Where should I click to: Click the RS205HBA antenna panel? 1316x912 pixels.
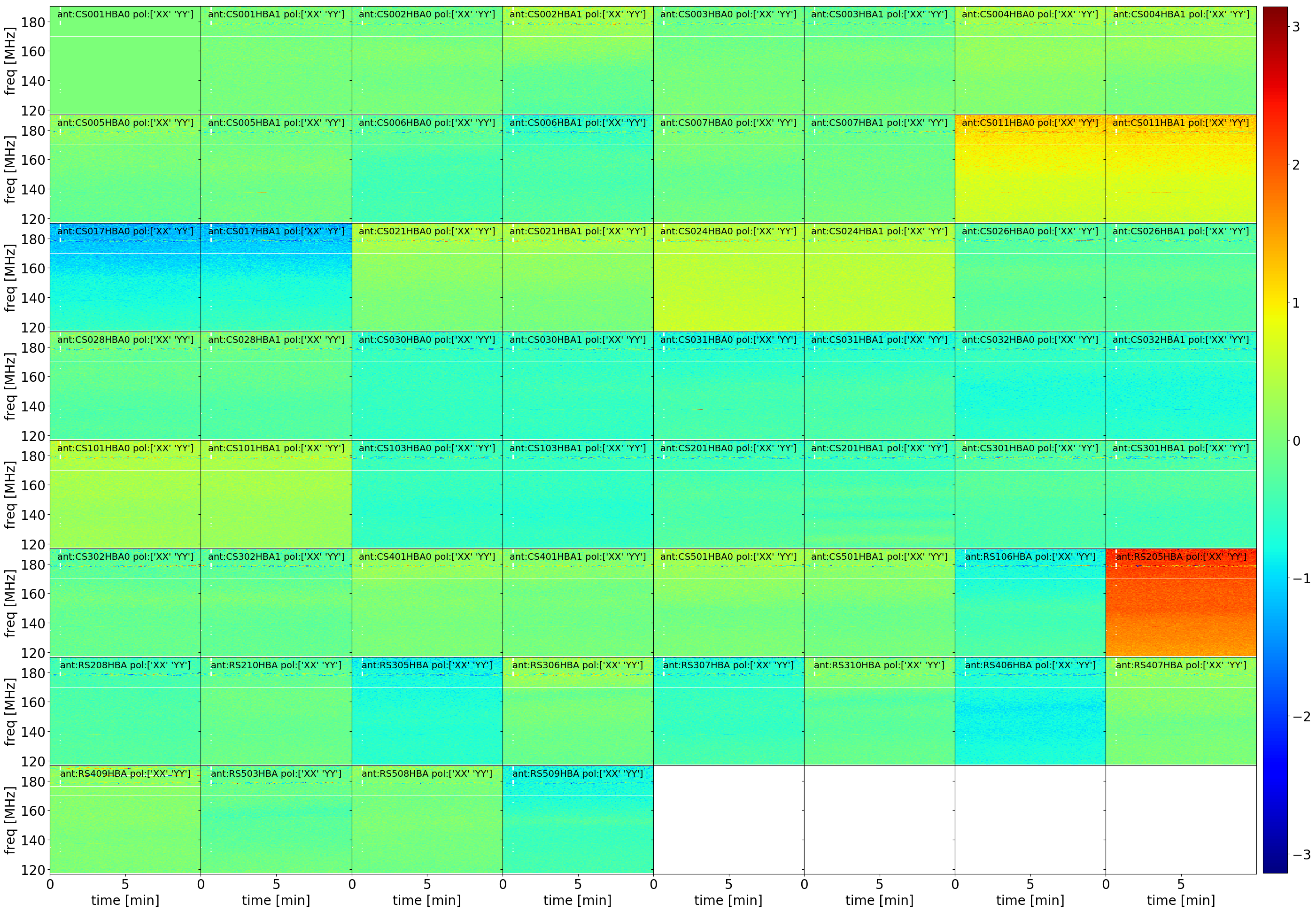[1181, 602]
